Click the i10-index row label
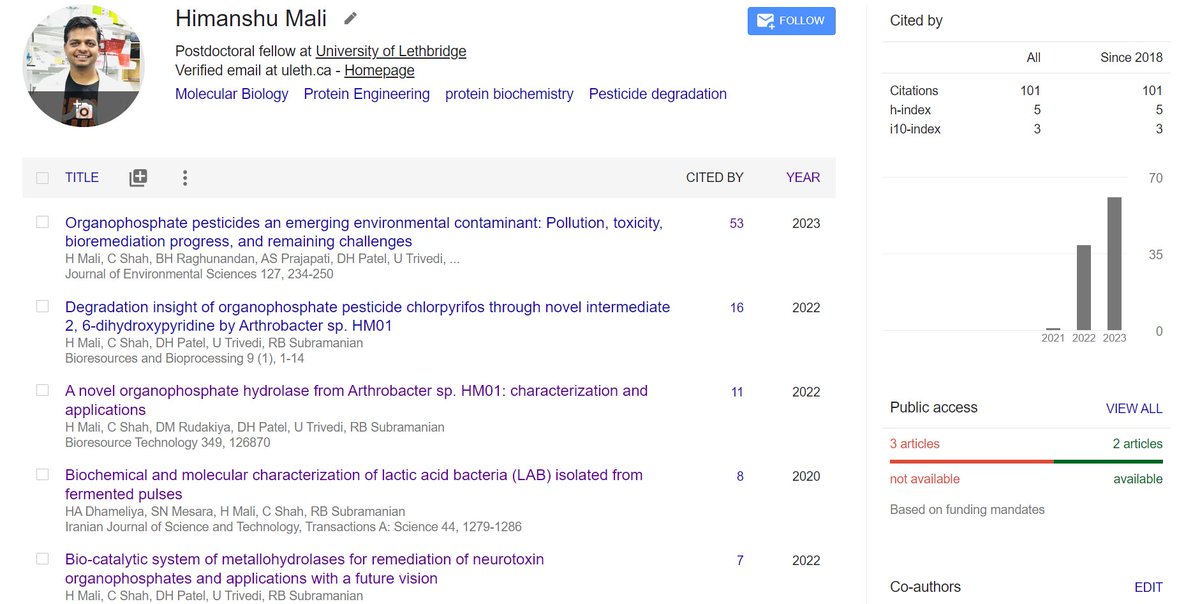Image resolution: width=1200 pixels, height=604 pixels. (915, 128)
